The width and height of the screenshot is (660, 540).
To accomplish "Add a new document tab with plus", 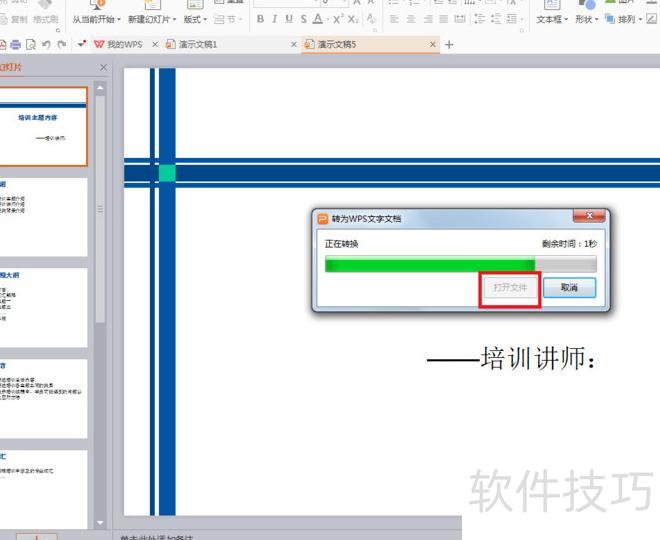I will click(x=449, y=45).
